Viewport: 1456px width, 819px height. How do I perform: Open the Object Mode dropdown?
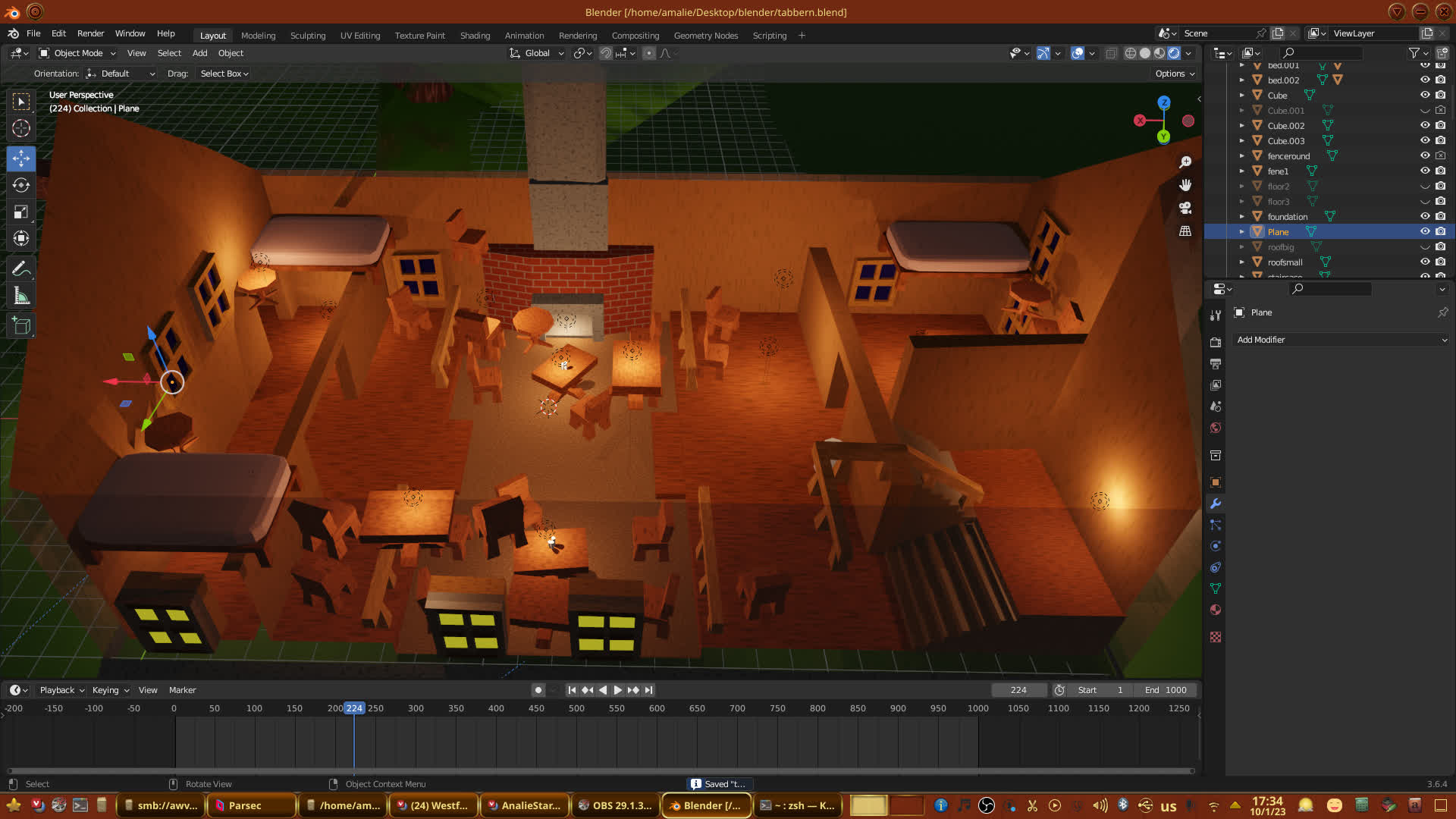[77, 53]
